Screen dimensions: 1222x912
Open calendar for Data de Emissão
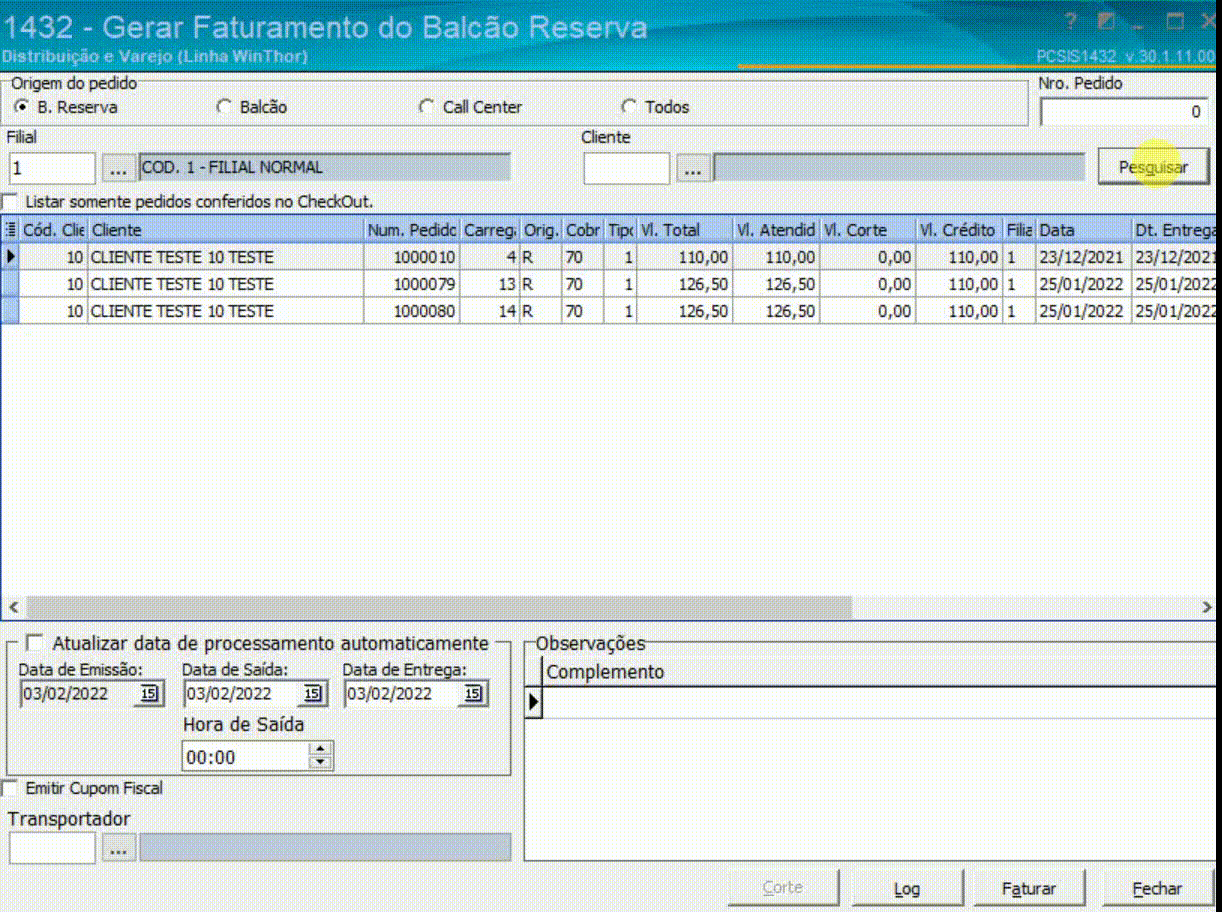(150, 694)
